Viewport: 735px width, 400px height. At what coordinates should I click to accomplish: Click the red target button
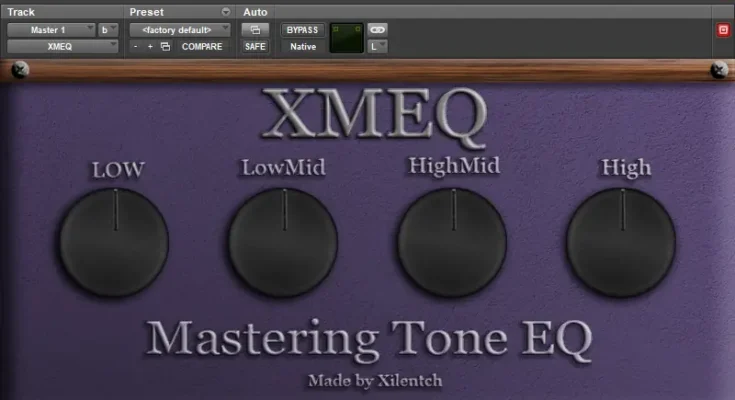tap(723, 30)
